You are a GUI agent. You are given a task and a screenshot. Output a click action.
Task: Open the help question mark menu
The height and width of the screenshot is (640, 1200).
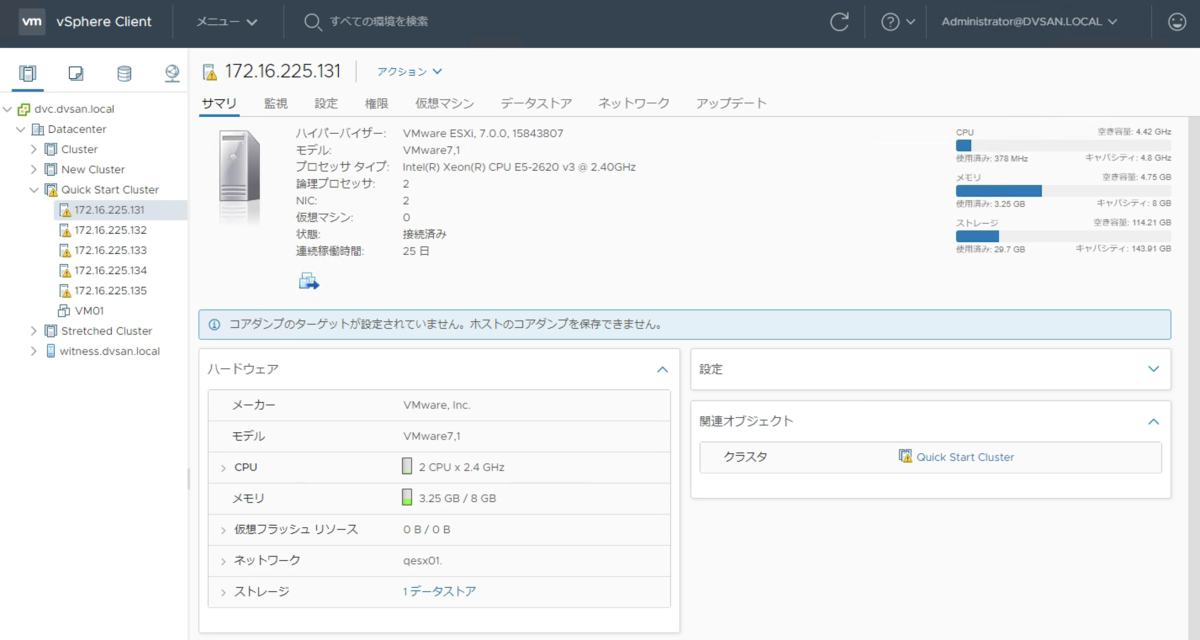click(x=897, y=22)
